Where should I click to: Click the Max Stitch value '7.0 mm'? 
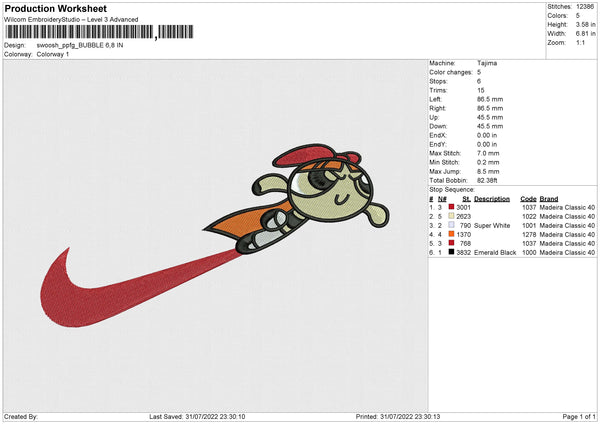point(488,153)
